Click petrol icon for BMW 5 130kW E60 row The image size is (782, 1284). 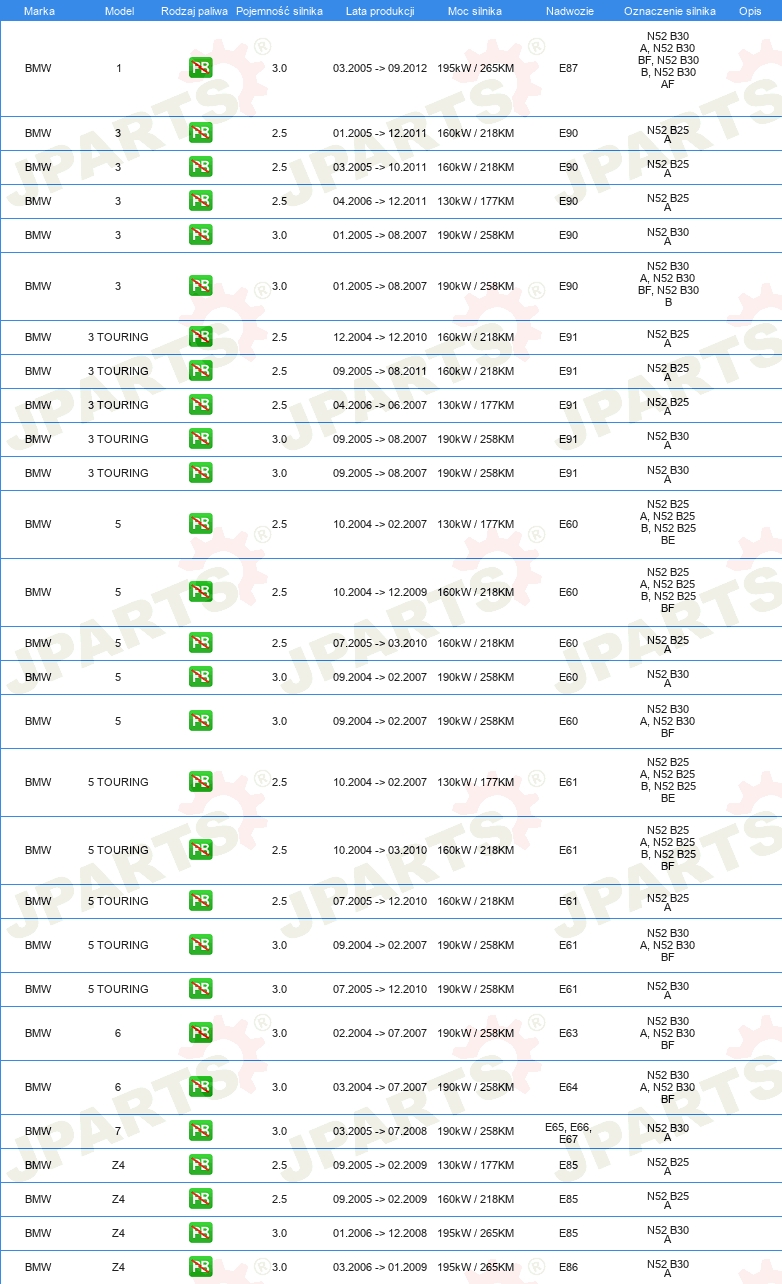click(x=200, y=524)
